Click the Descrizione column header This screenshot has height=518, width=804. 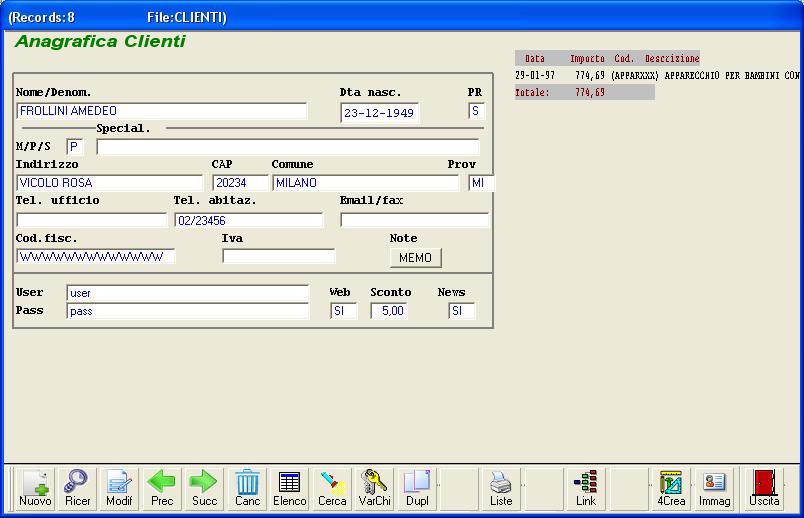(x=672, y=58)
